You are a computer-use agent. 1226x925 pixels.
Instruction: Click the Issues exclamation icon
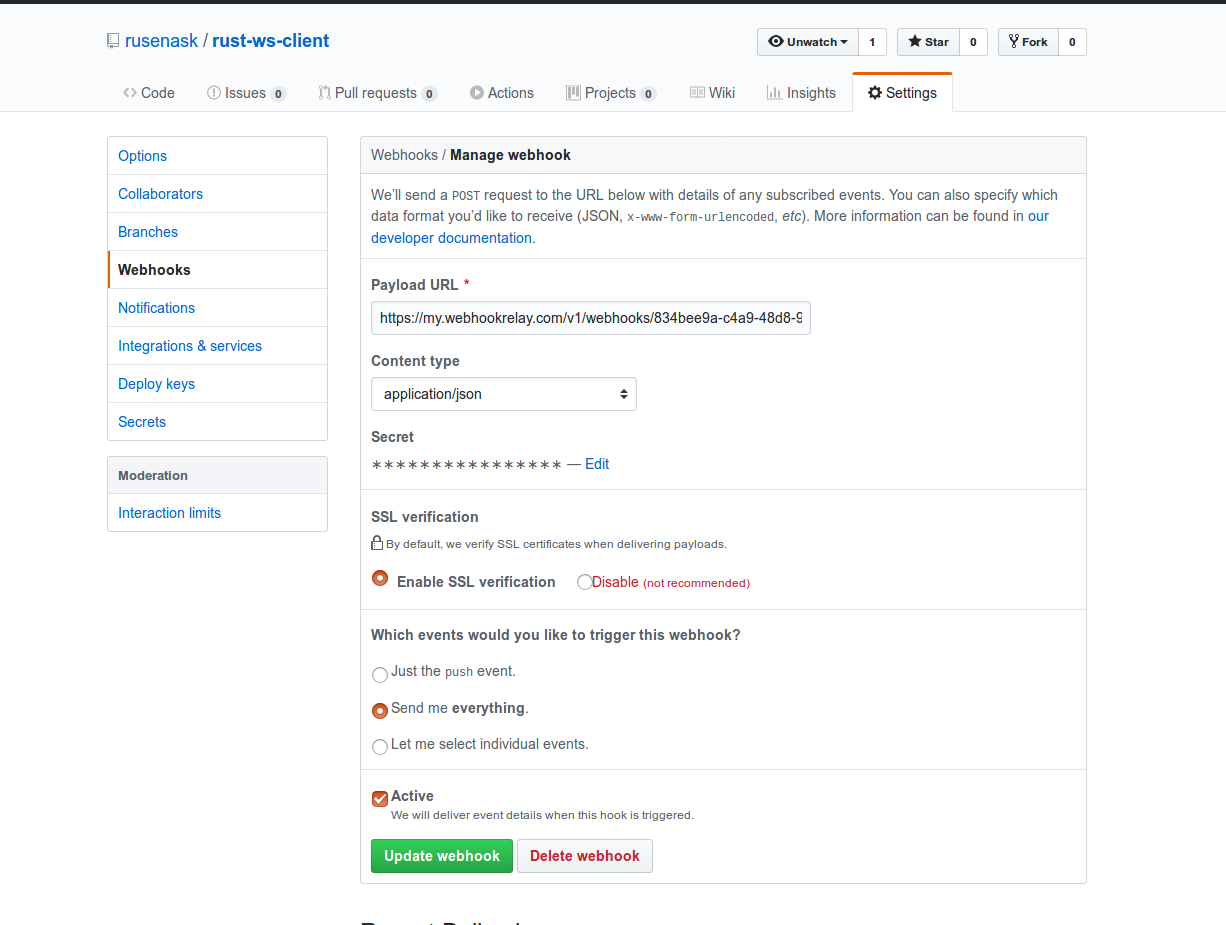tap(213, 92)
